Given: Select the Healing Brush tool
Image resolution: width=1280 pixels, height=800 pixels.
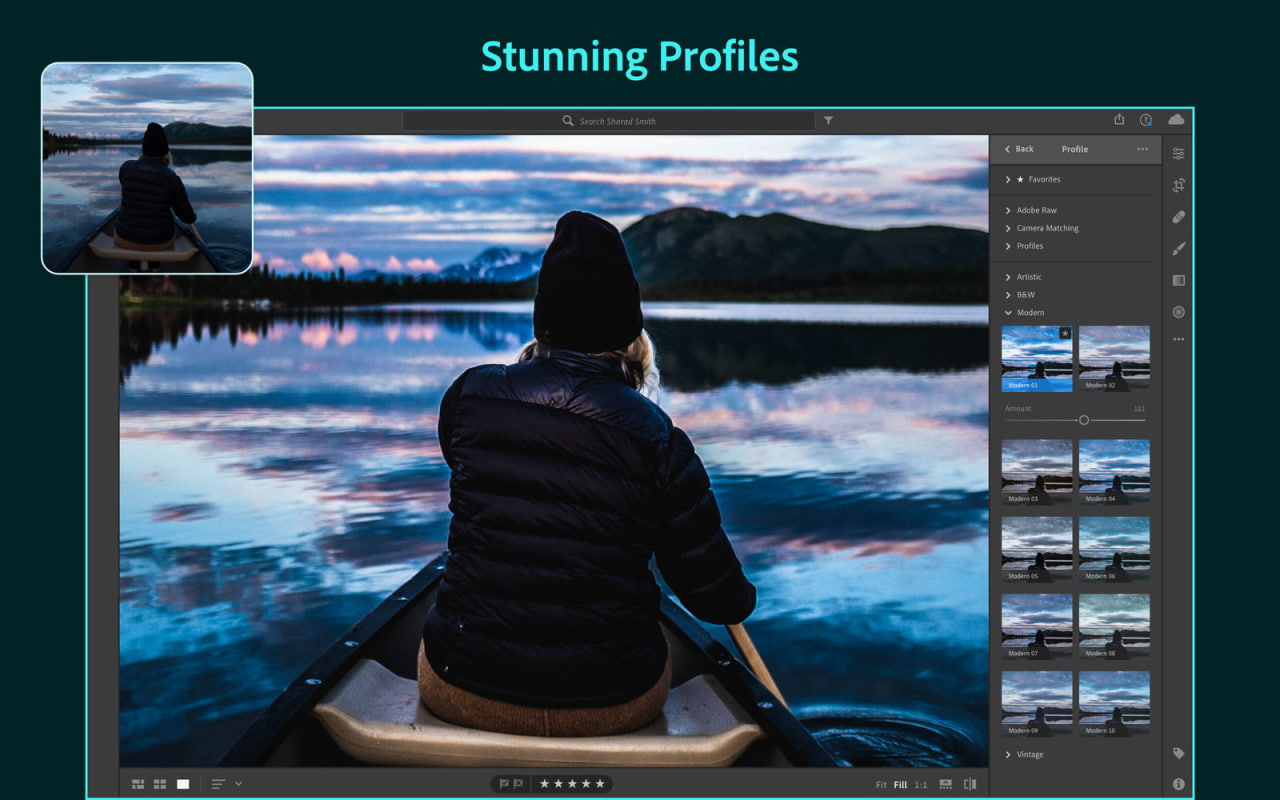Looking at the screenshot, I should tap(1178, 217).
